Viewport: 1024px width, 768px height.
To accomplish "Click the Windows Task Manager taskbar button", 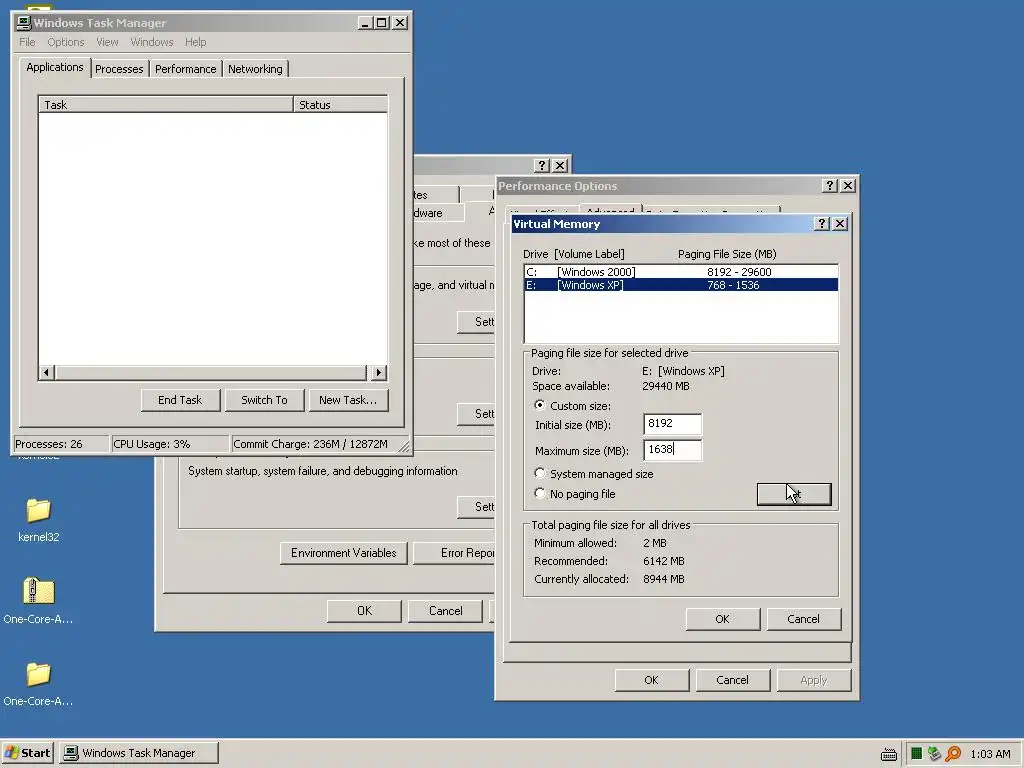I will coord(138,753).
